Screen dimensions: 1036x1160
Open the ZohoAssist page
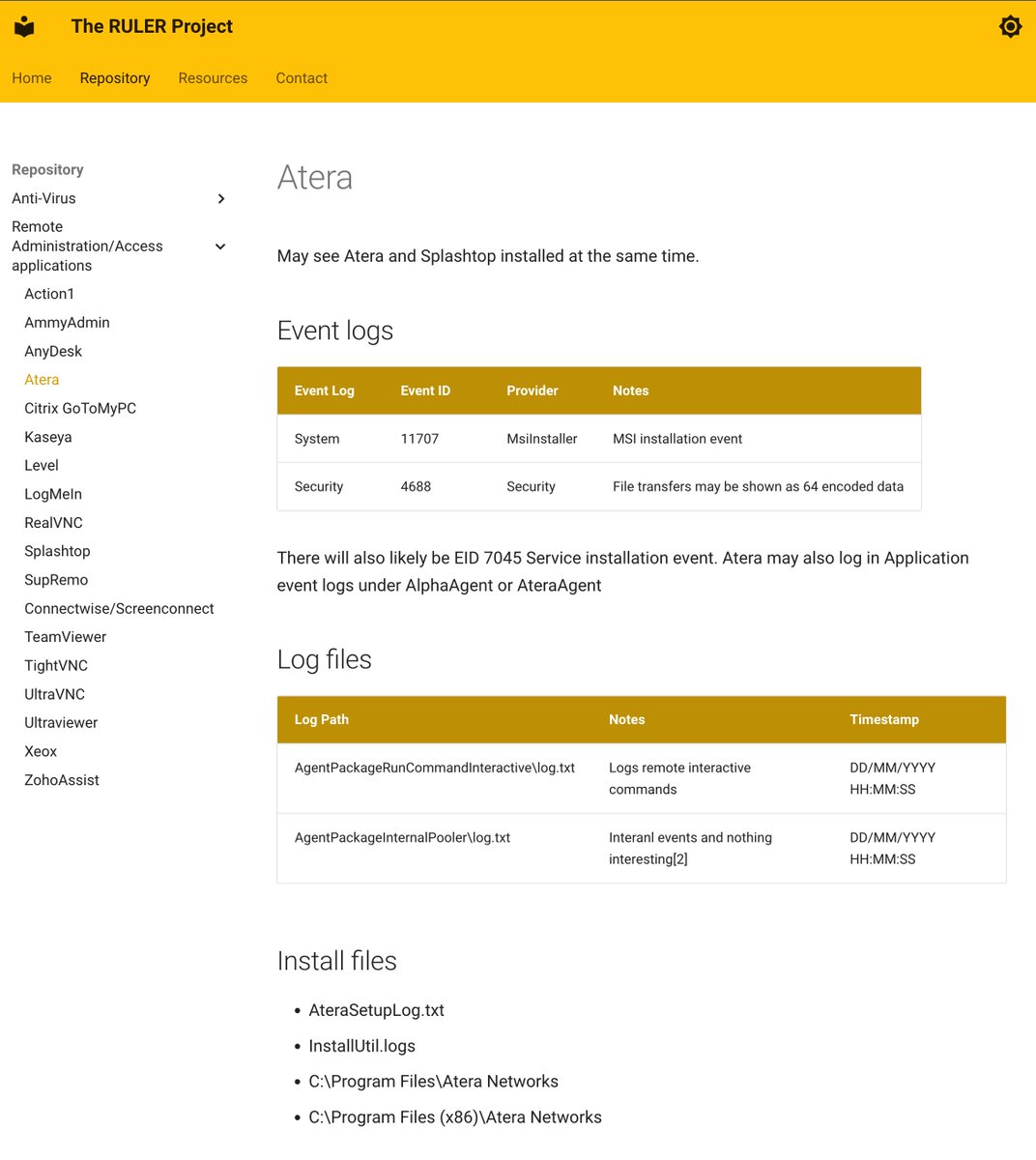[62, 780]
